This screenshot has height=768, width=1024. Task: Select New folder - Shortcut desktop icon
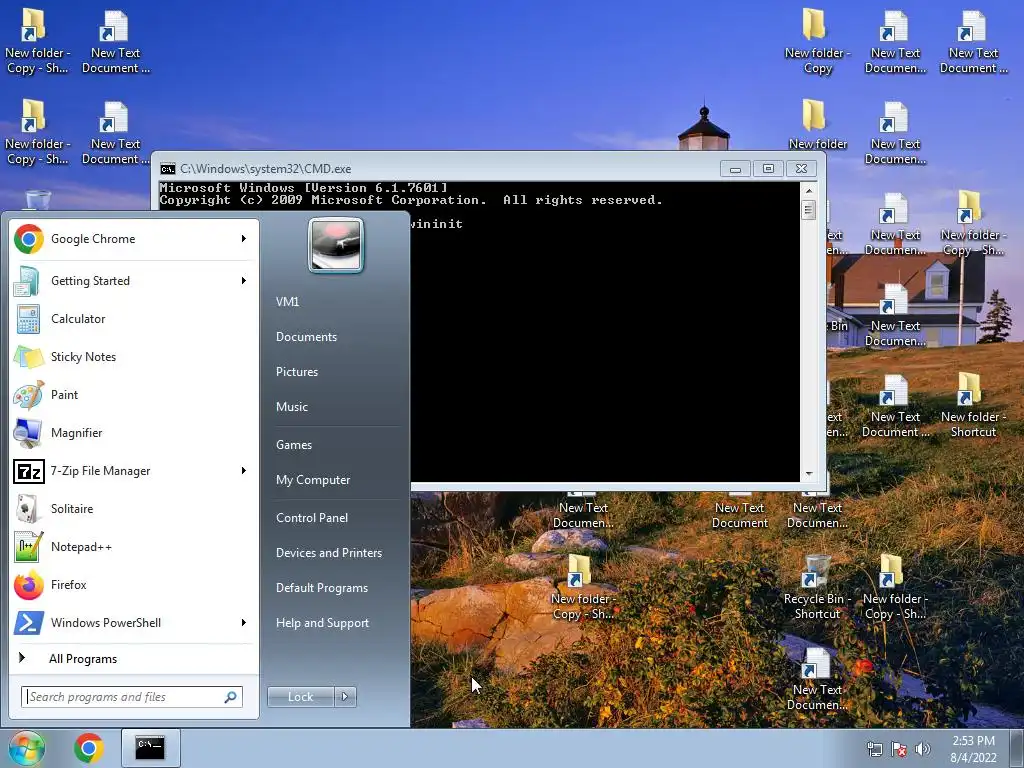pos(973,405)
